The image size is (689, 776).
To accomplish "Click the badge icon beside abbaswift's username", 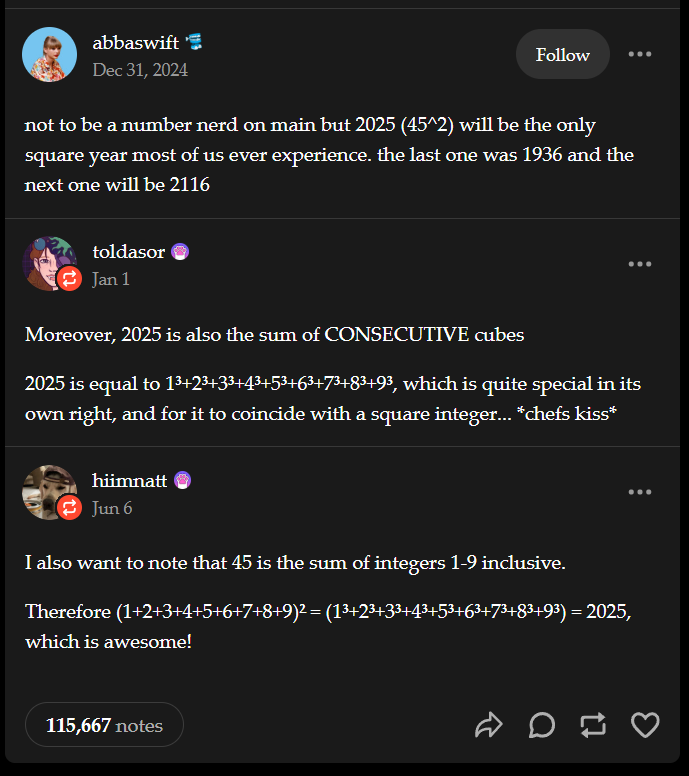I will click(x=196, y=41).
